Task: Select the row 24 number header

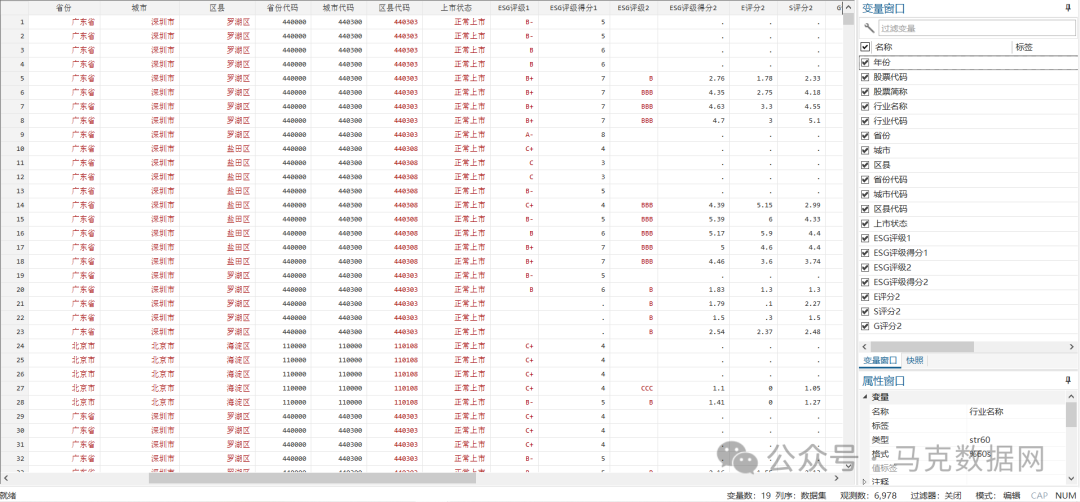Action: (14, 346)
